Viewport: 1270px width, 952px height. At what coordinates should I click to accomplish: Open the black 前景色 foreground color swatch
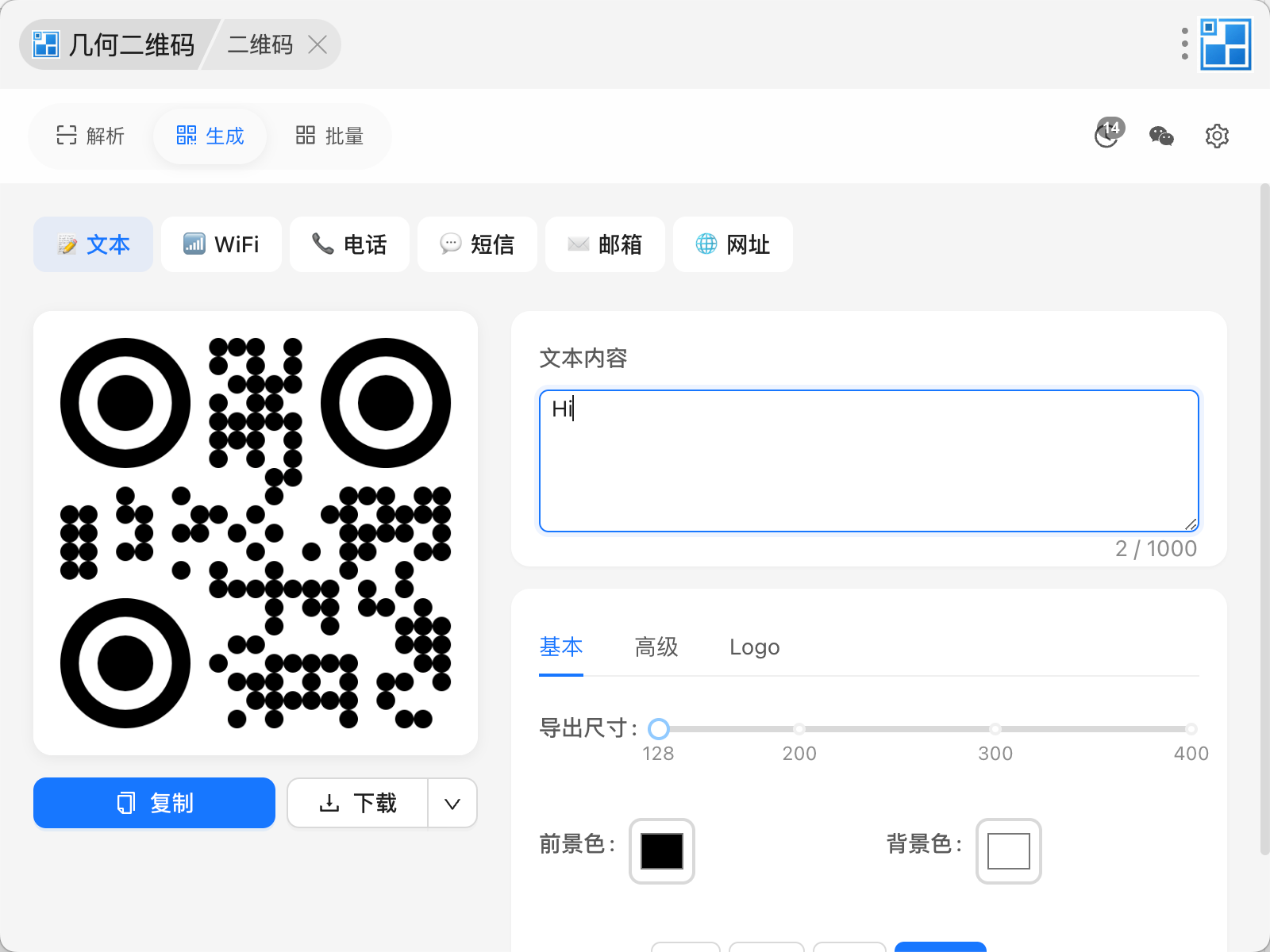click(x=661, y=851)
